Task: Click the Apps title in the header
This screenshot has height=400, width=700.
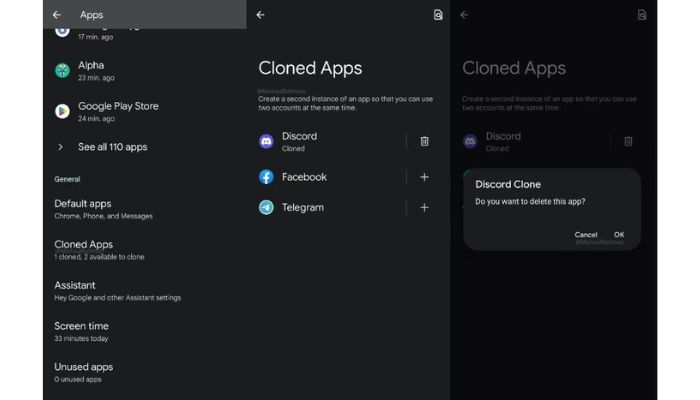Action: pyautogui.click(x=92, y=15)
